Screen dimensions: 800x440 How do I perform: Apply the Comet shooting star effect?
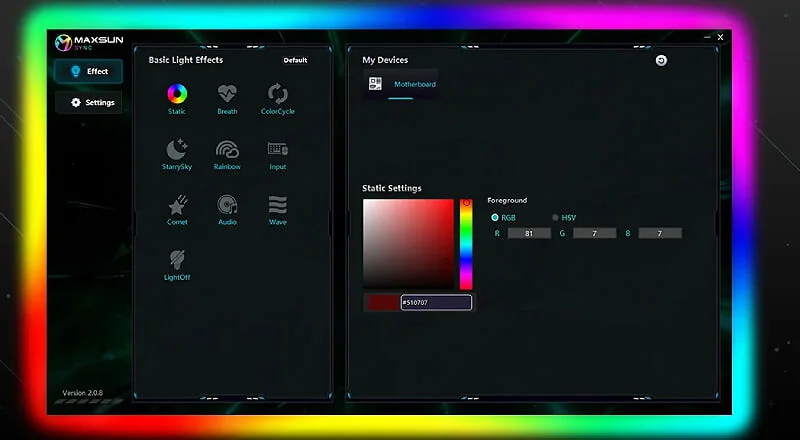coord(178,205)
